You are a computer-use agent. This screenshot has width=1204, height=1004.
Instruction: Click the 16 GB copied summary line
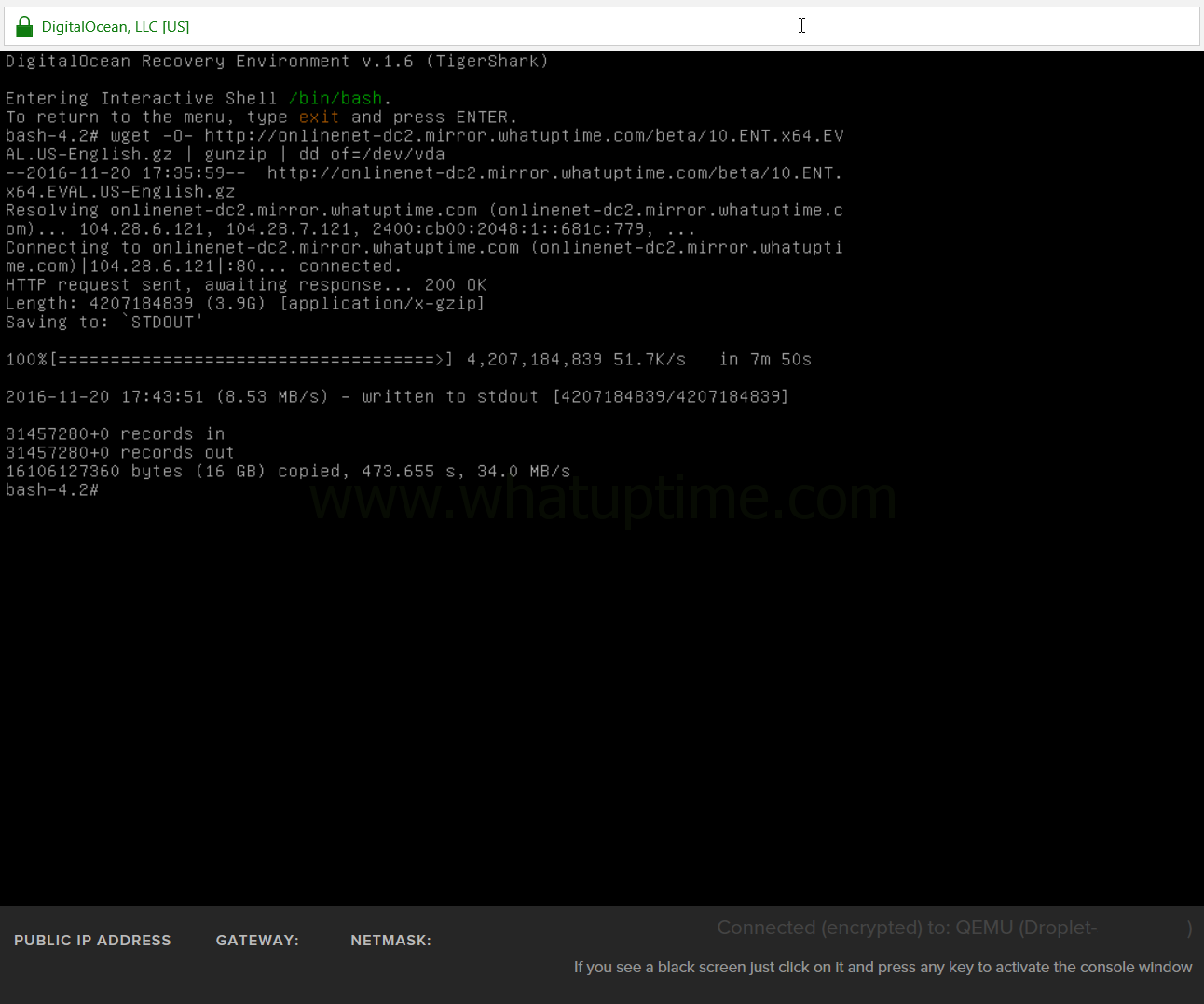[x=288, y=471]
